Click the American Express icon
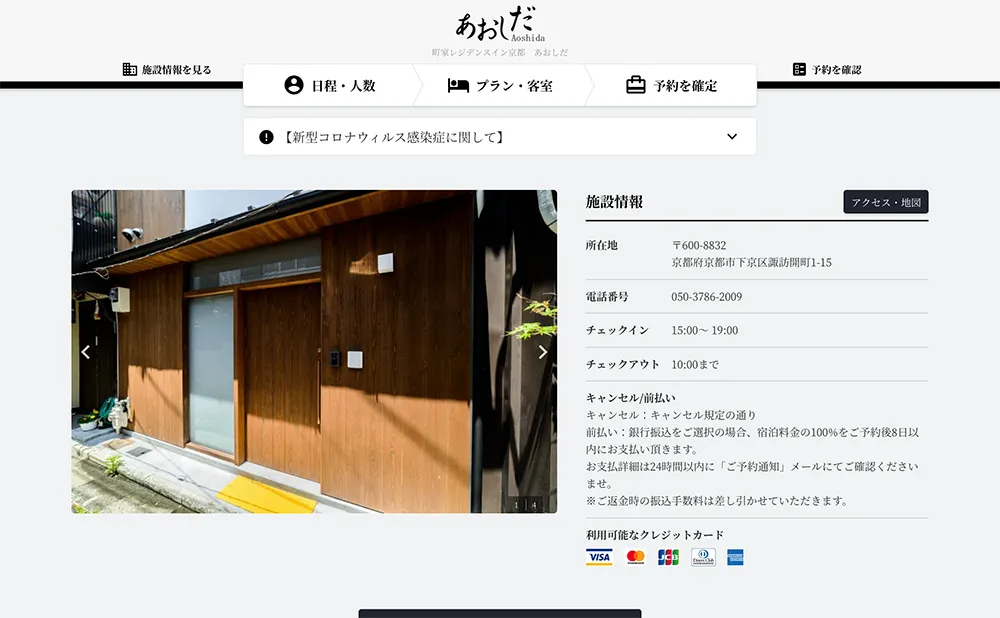 [x=735, y=556]
